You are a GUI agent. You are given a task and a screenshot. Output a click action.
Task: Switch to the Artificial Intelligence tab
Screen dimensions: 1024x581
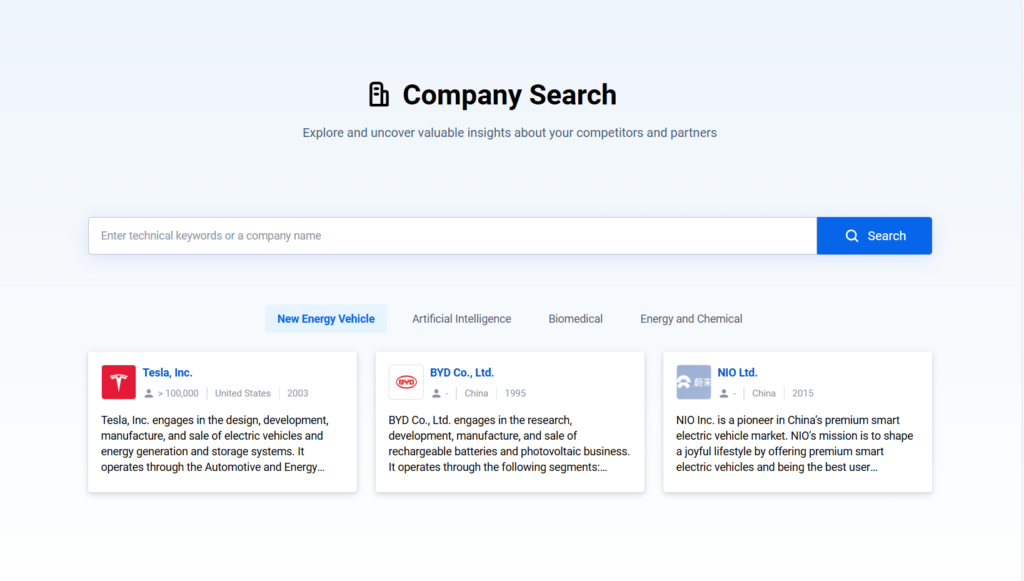461,319
